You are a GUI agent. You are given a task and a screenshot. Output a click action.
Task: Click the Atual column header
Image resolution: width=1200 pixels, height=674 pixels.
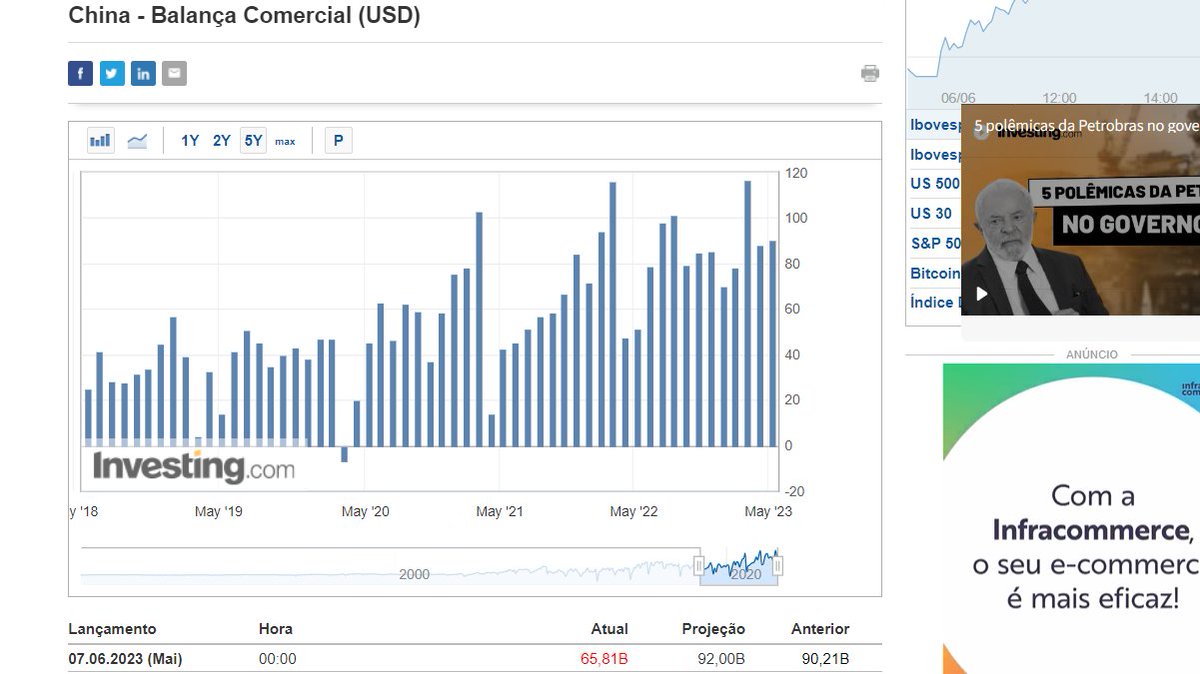[x=609, y=629]
